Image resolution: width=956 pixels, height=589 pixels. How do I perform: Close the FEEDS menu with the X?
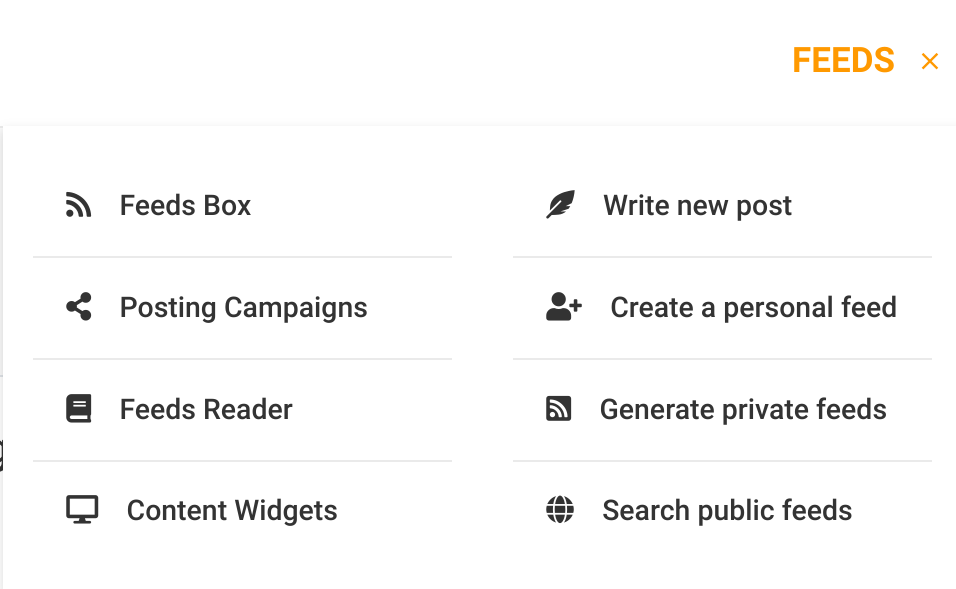click(930, 62)
